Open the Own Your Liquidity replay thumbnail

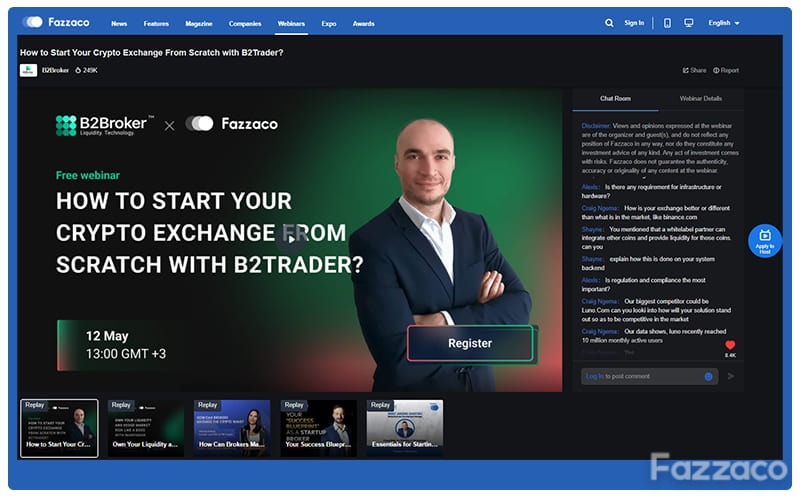pos(145,428)
